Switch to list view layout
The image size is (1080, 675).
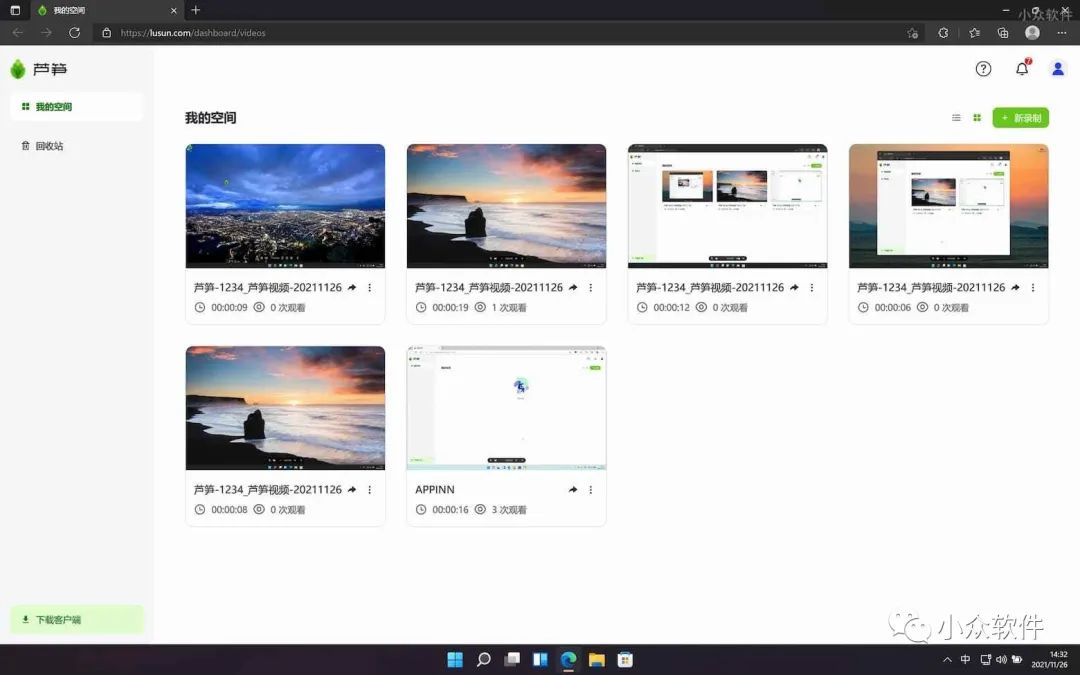pyautogui.click(x=956, y=118)
